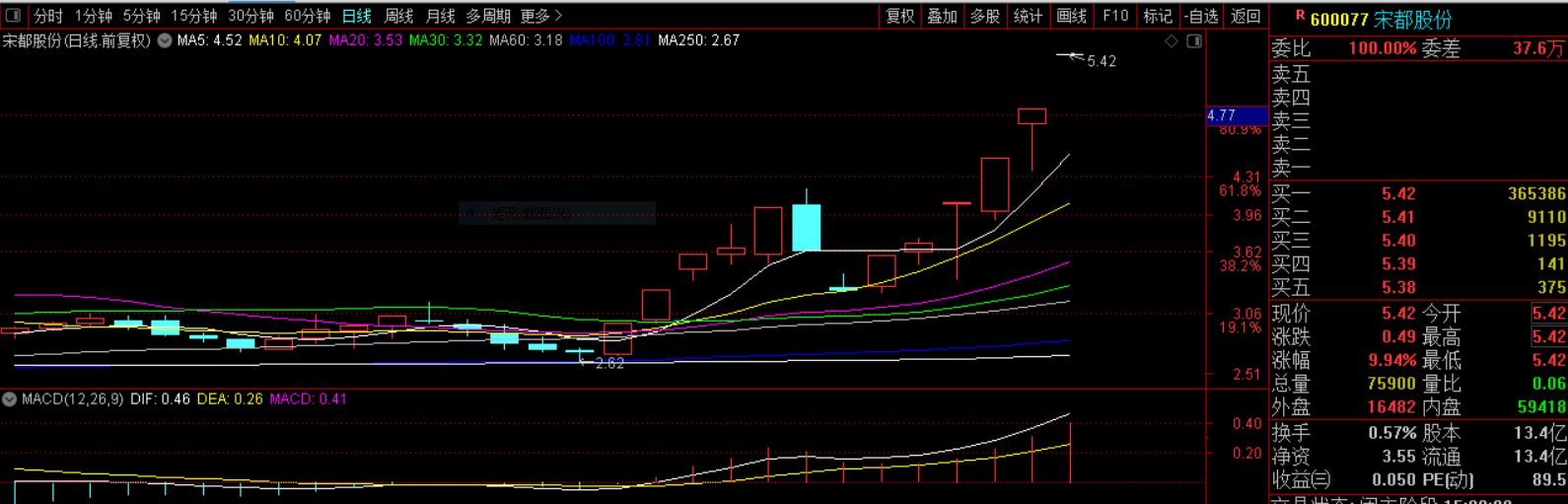
Task: Select the 15分钟 period tab
Action: click(x=193, y=16)
